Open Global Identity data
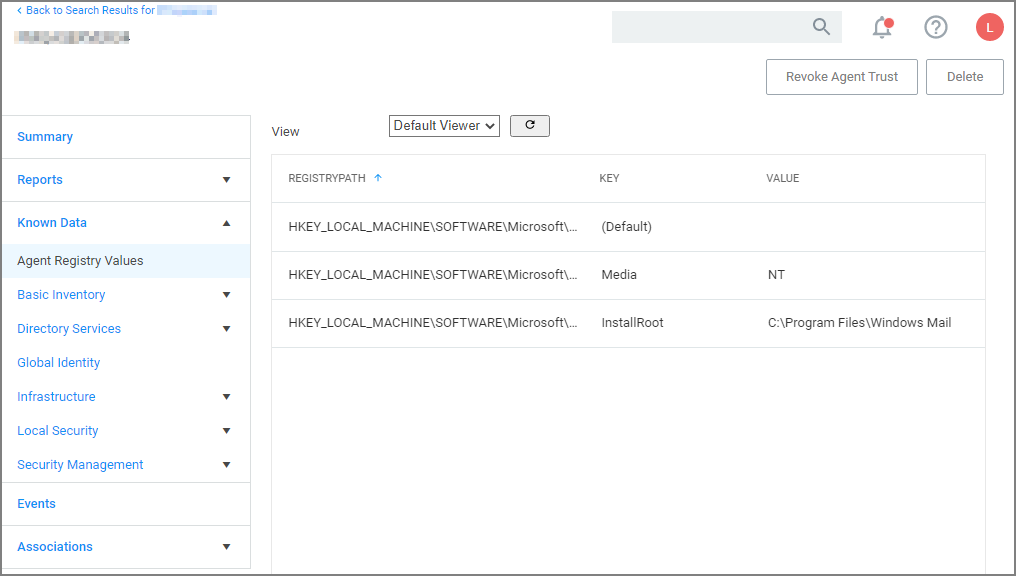 point(58,362)
